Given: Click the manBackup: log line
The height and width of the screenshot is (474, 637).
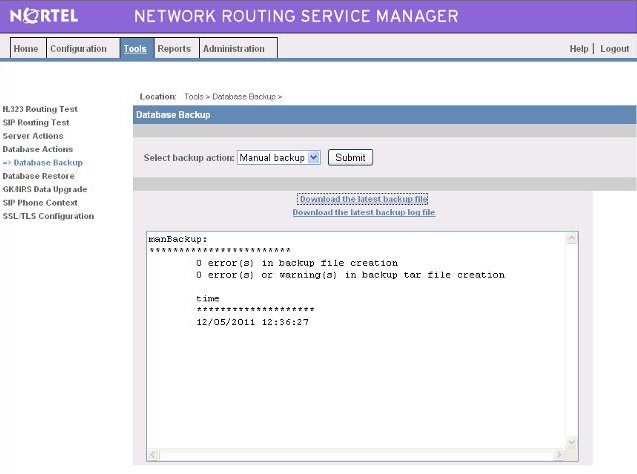Looking at the screenshot, I should (x=178, y=239).
